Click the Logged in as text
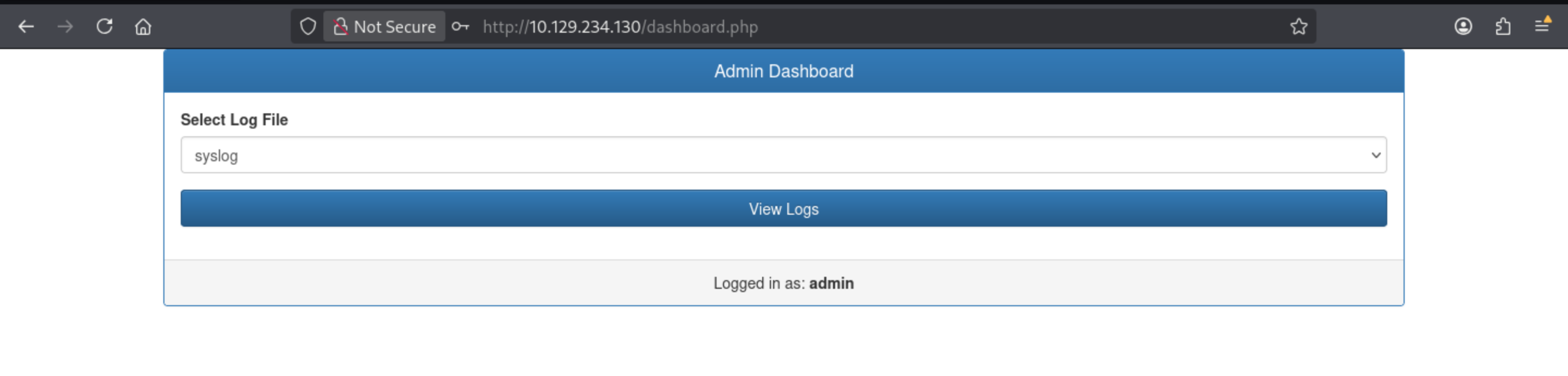The image size is (1568, 376). click(x=758, y=283)
